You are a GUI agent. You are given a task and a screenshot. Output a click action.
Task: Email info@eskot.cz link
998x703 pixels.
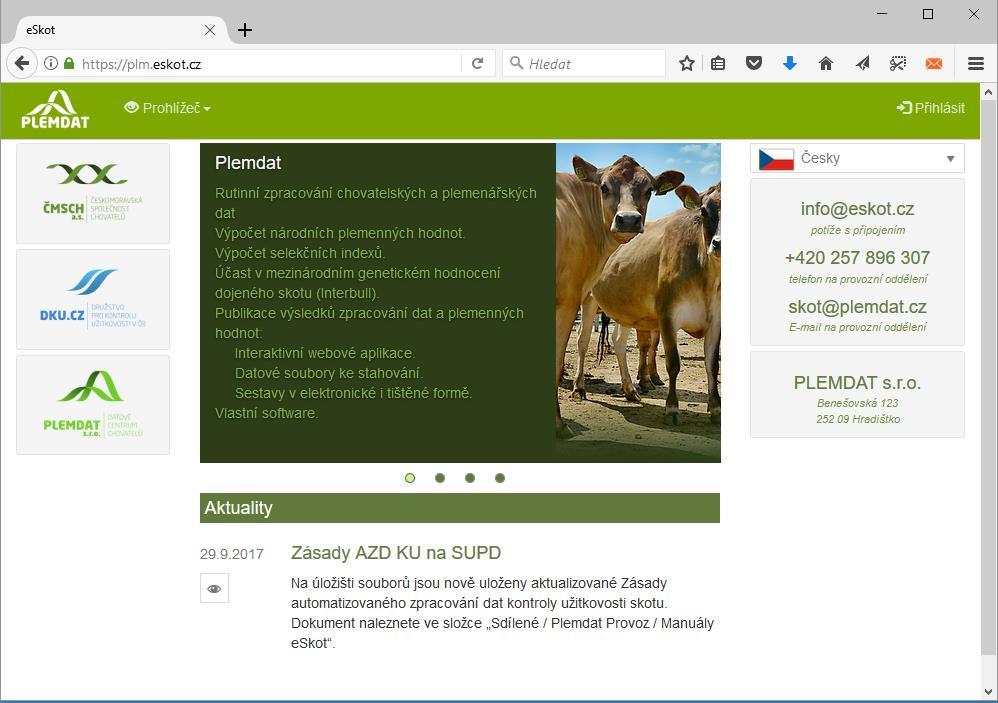857,209
